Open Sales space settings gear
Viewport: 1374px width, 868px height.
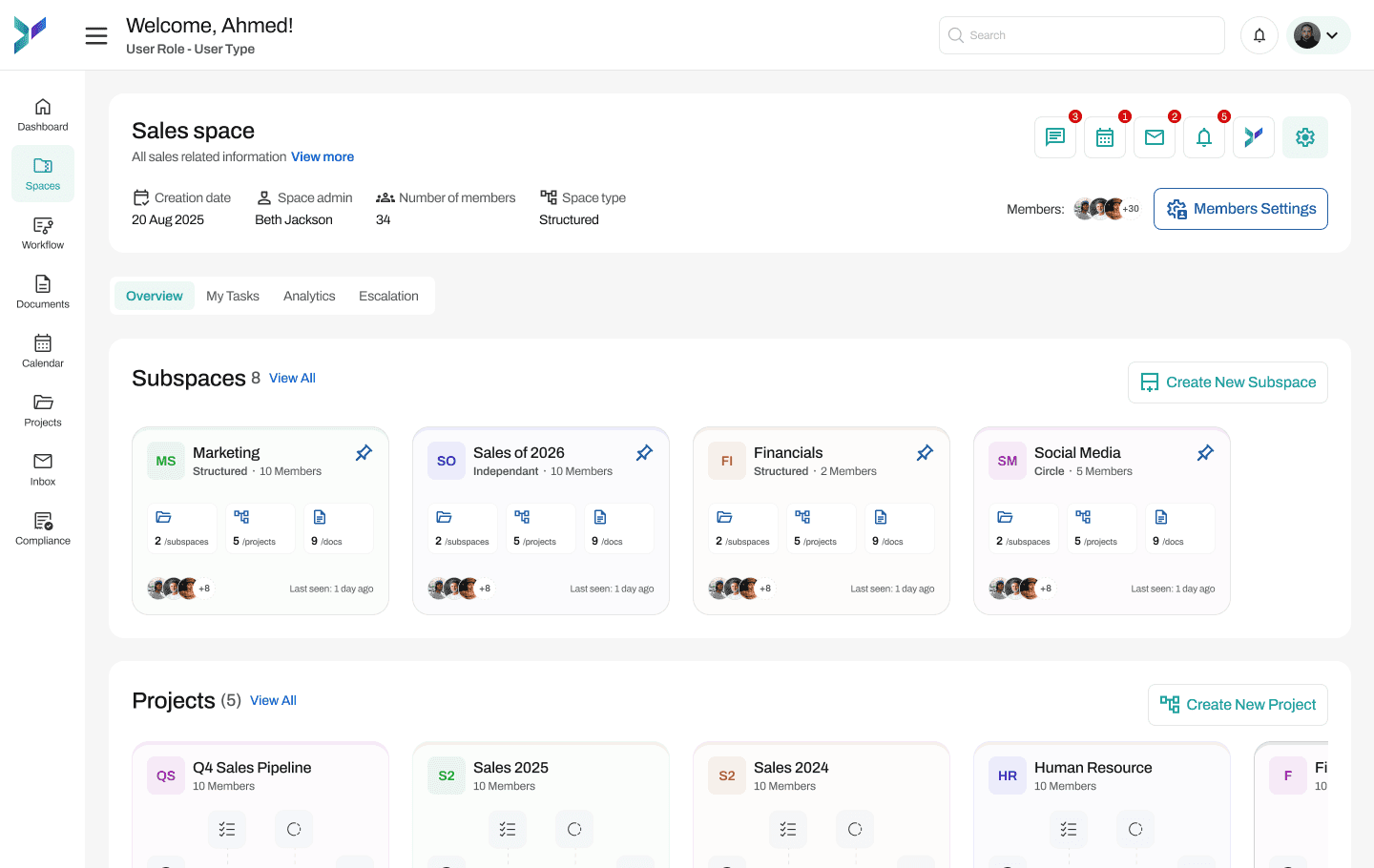tap(1305, 137)
